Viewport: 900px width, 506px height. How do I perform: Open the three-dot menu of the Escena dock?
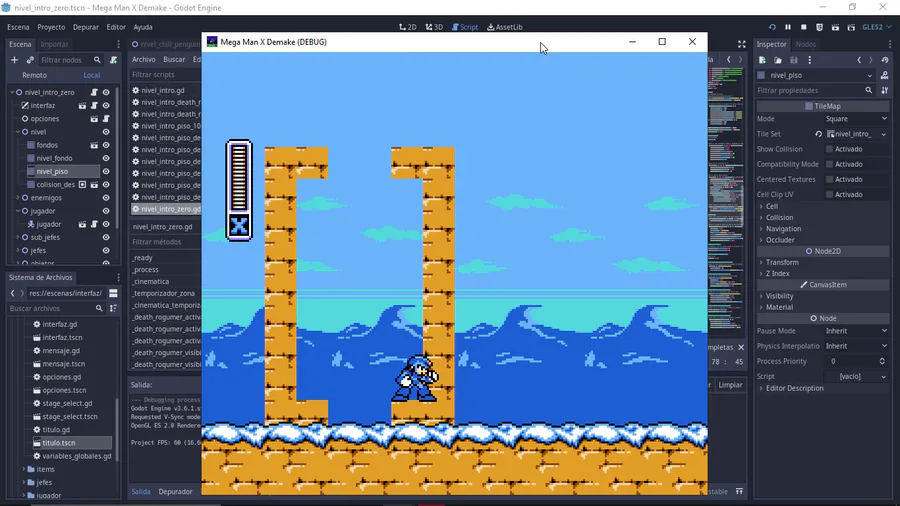118,44
